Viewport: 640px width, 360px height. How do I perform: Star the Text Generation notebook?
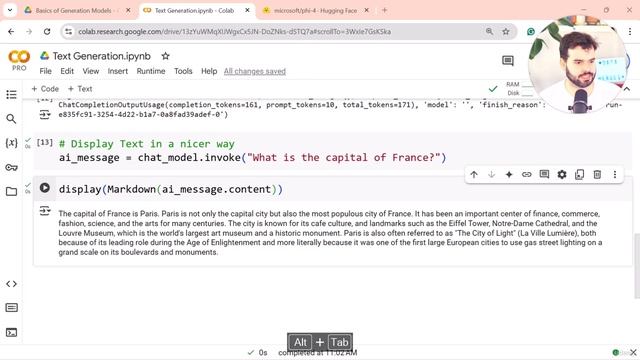tap(165, 56)
